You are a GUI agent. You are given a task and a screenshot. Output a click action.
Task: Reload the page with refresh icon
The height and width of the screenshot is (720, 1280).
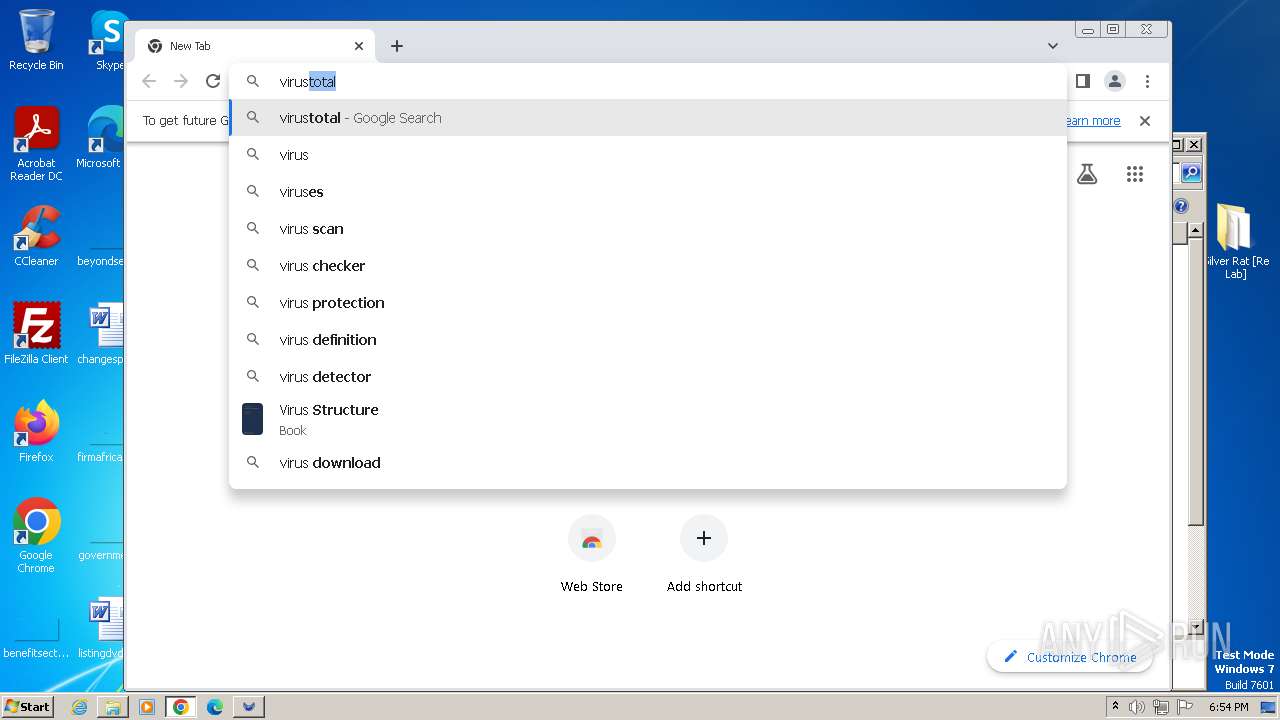point(213,81)
